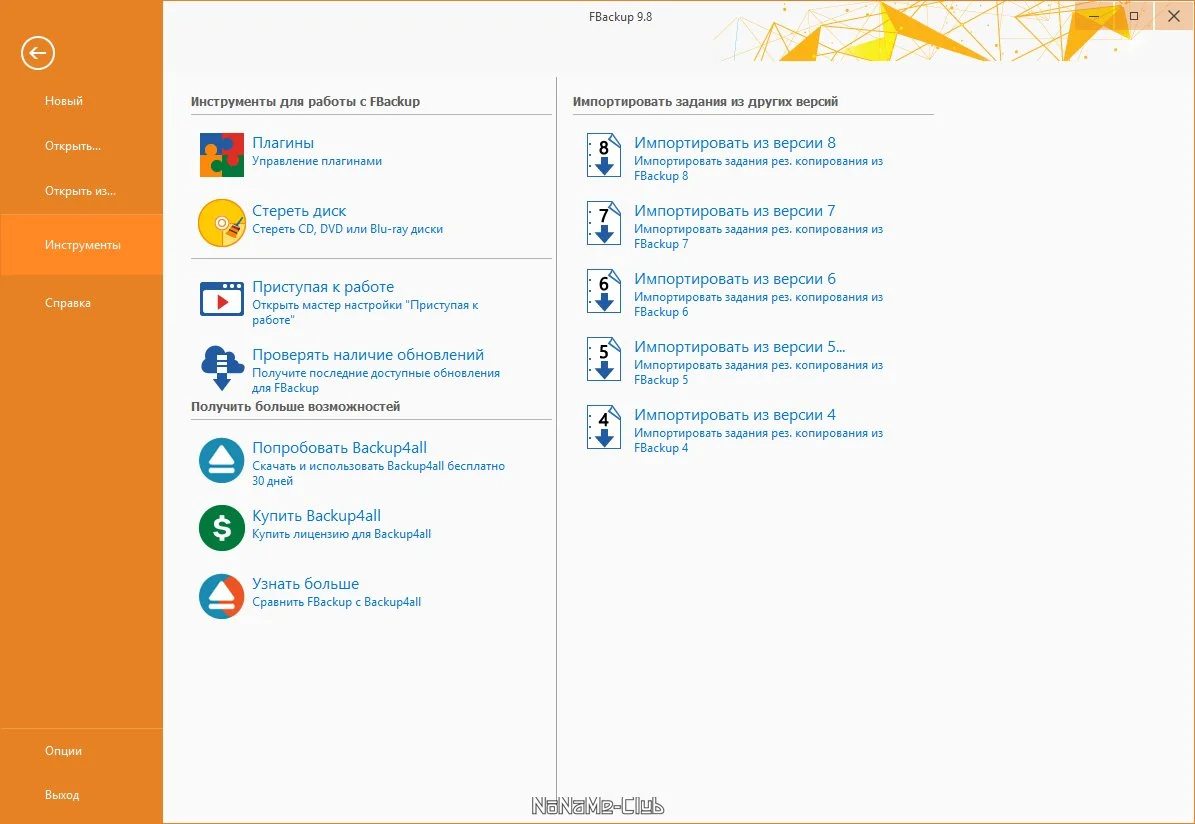Click the Проверять наличие обновлений link
1195x824 pixels.
click(368, 355)
